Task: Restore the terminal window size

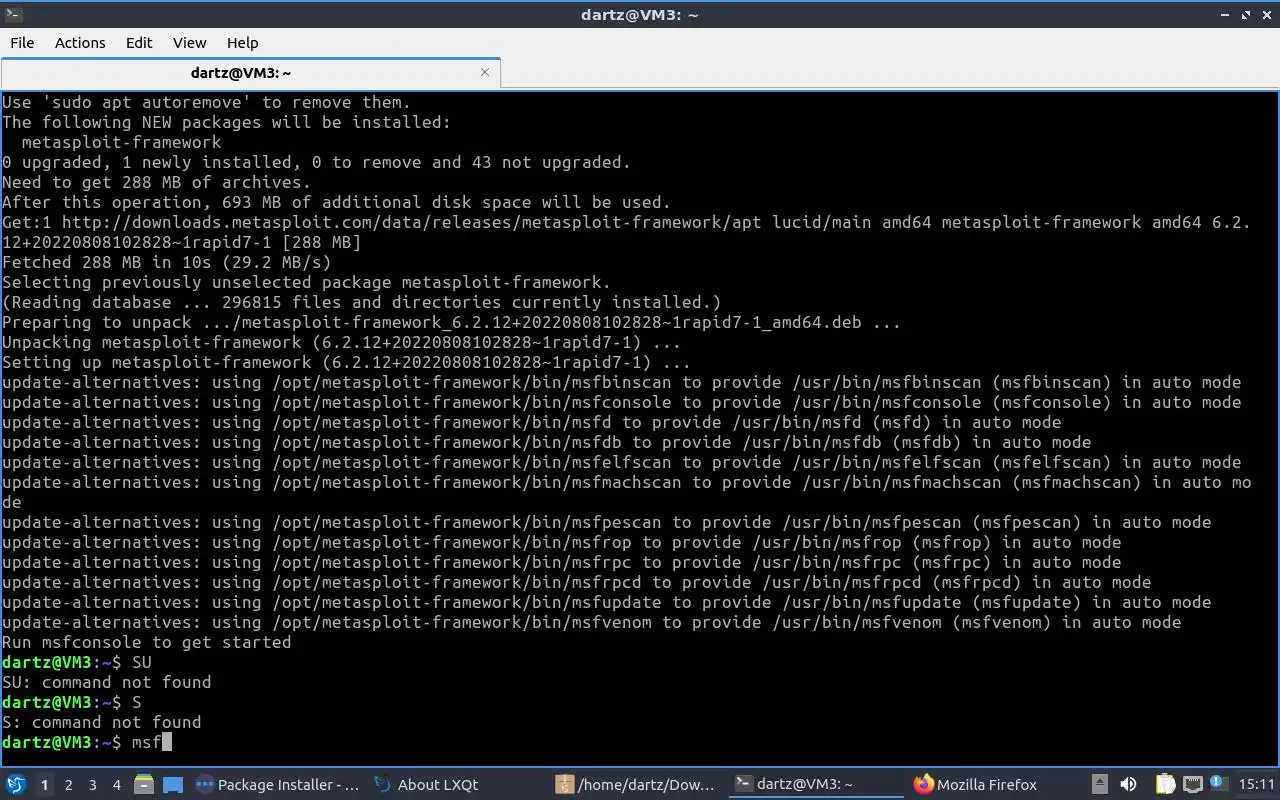Action: [x=1246, y=14]
